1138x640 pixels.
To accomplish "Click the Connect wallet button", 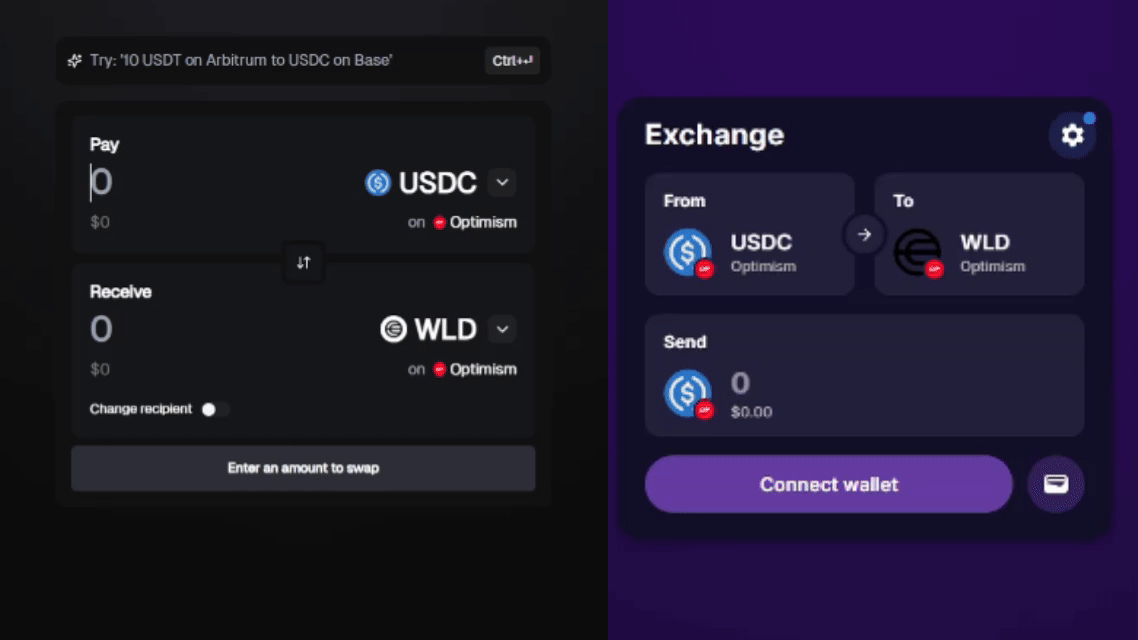I will click(x=828, y=484).
